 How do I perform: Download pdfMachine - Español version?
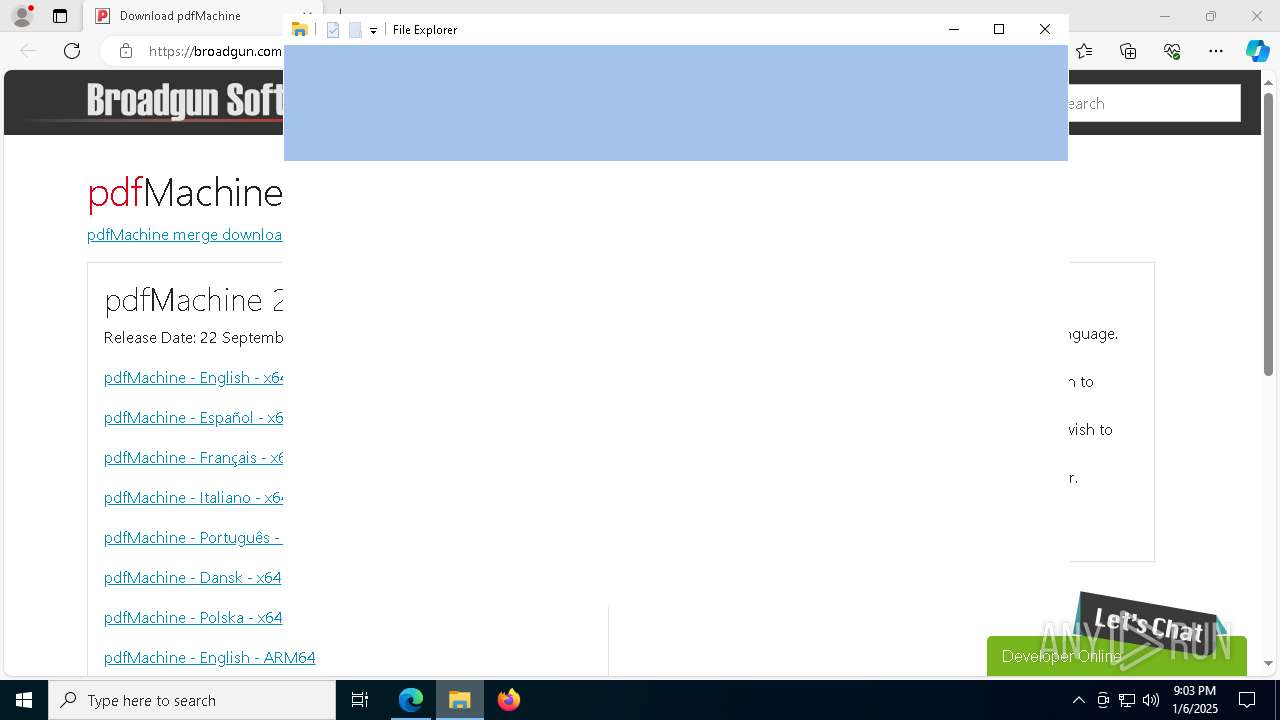(193, 418)
